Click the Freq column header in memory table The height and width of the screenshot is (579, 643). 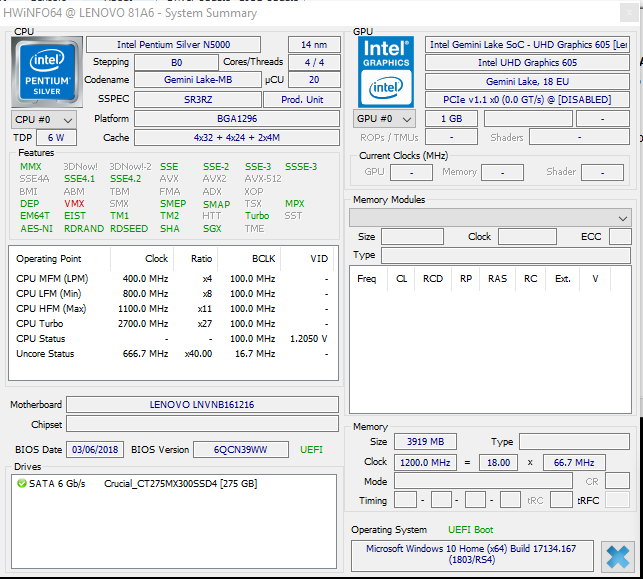click(367, 279)
